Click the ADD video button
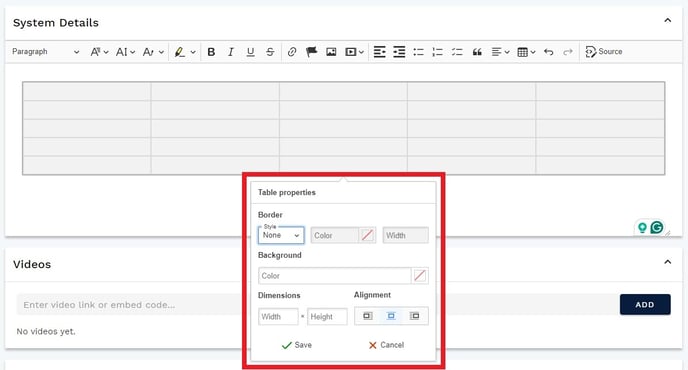This screenshot has height=370, width=688. tap(645, 305)
